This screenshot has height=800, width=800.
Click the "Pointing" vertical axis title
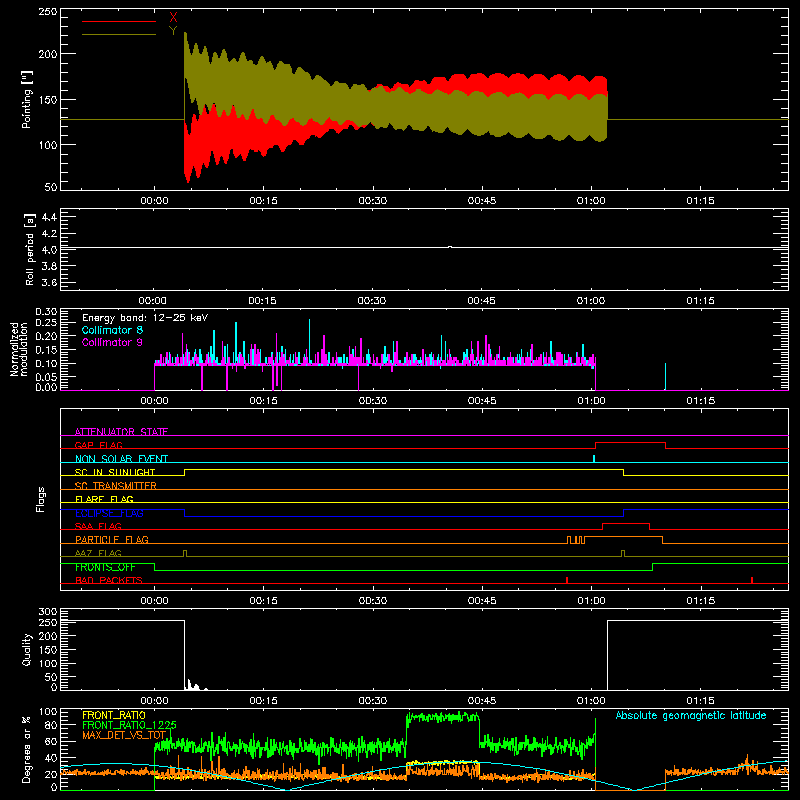pos(27,100)
